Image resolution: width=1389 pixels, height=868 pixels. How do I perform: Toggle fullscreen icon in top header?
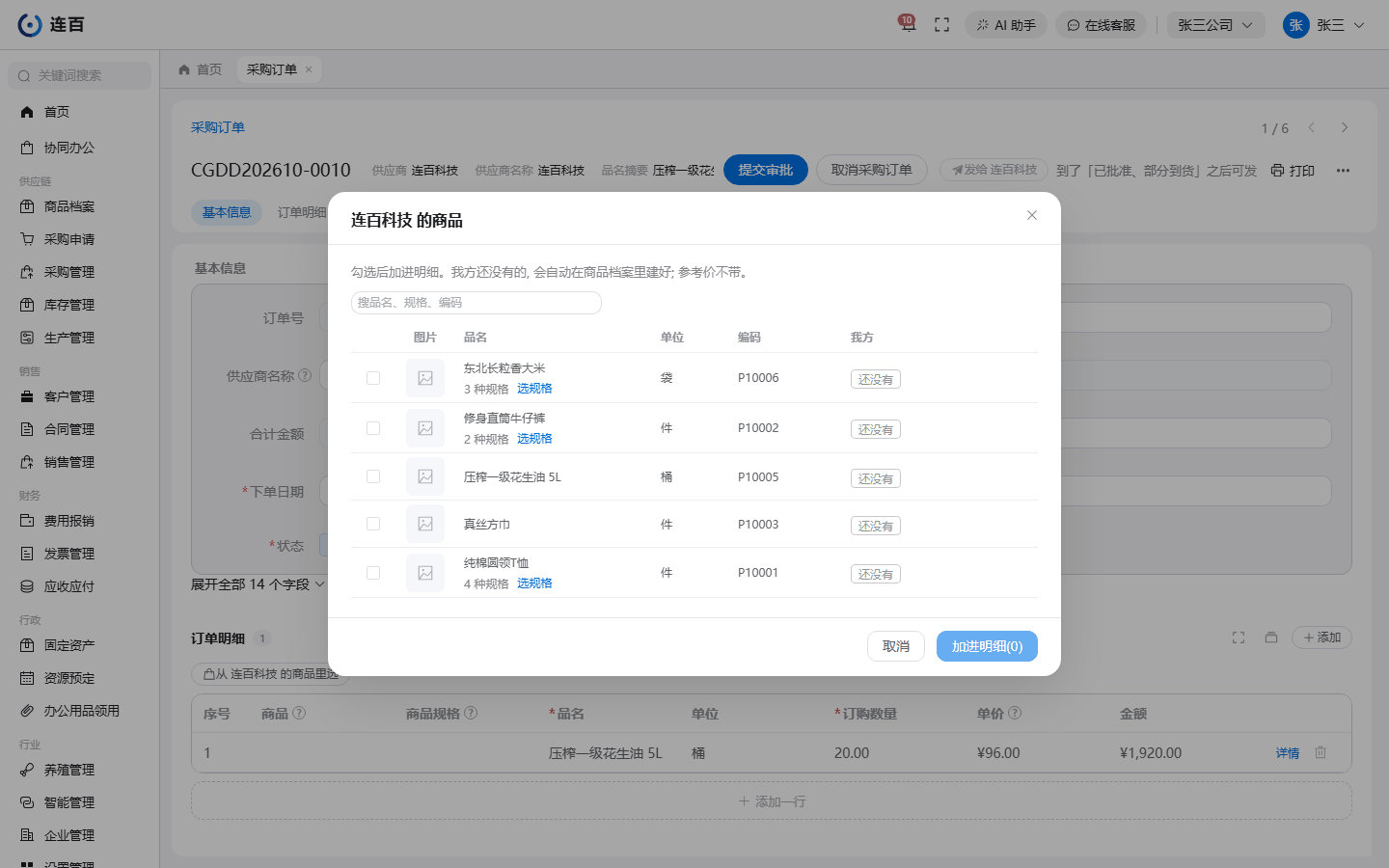click(942, 25)
